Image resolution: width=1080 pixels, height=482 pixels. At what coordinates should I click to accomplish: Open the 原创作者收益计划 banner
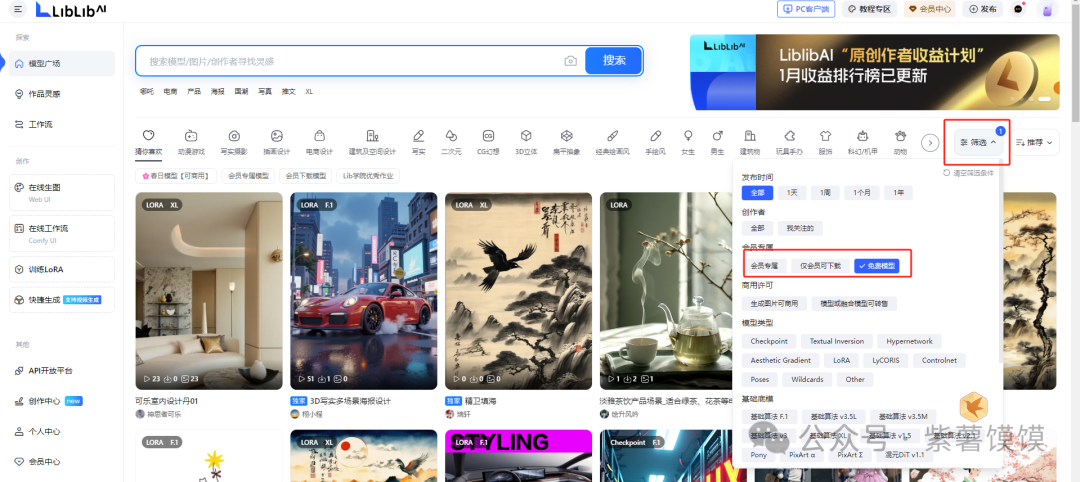point(875,72)
